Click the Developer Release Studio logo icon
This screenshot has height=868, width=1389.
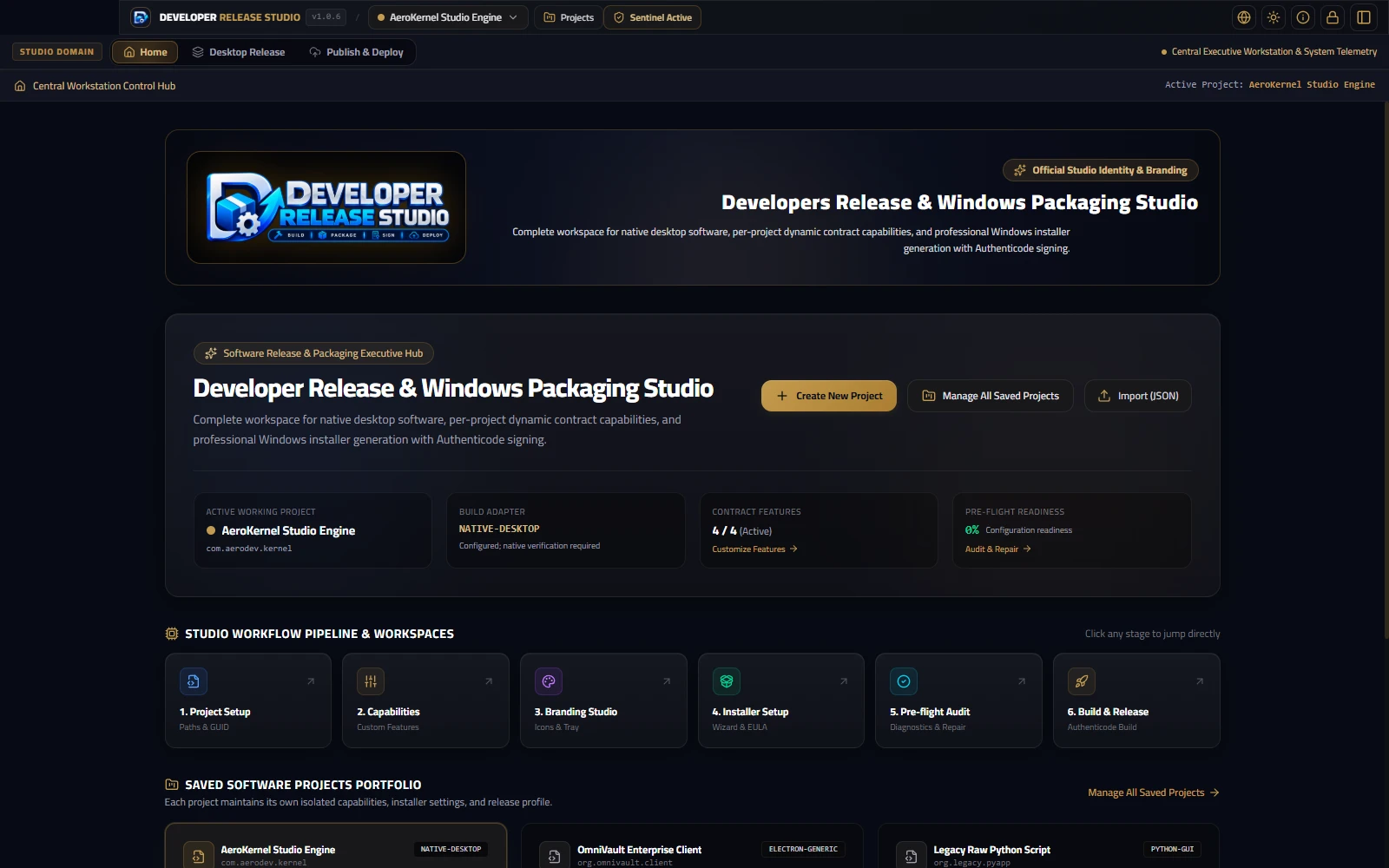coord(141,17)
